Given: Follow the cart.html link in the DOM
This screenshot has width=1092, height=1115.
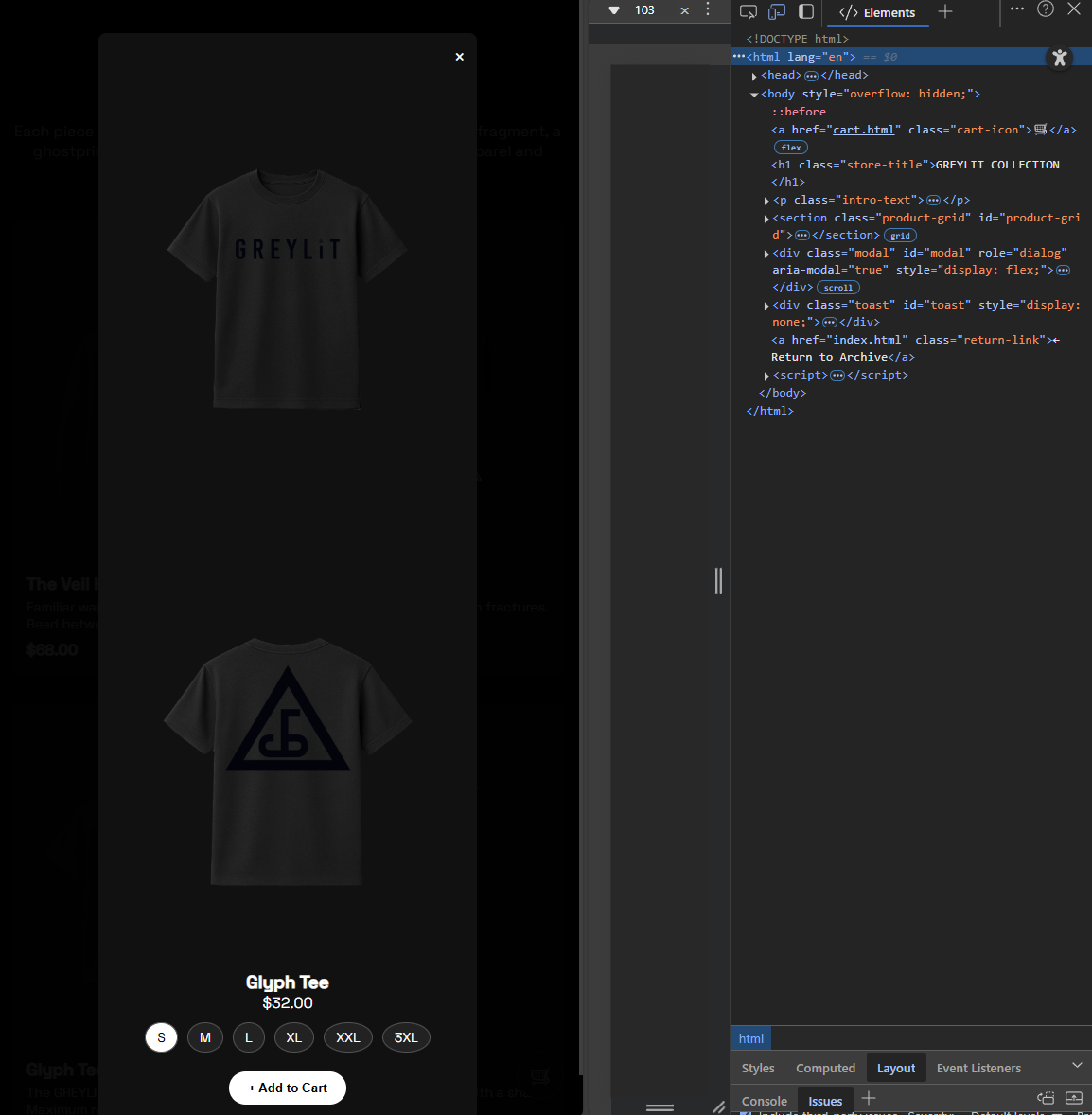Looking at the screenshot, I should (863, 130).
